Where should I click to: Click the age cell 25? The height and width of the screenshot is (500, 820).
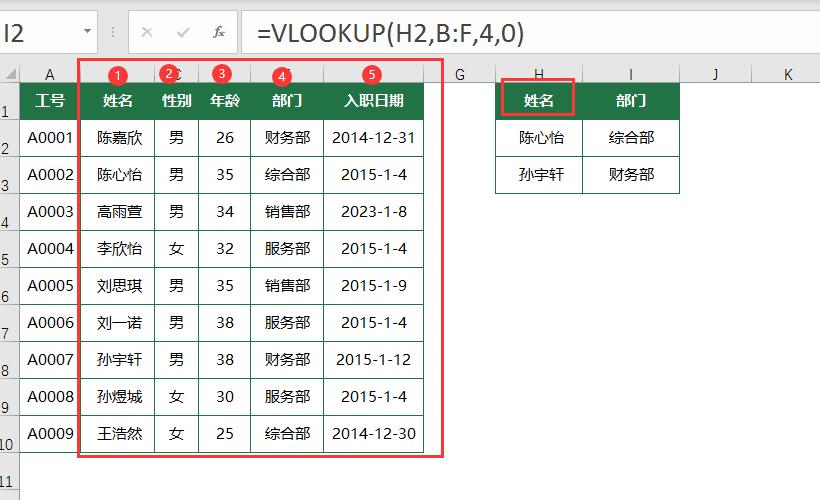point(225,434)
